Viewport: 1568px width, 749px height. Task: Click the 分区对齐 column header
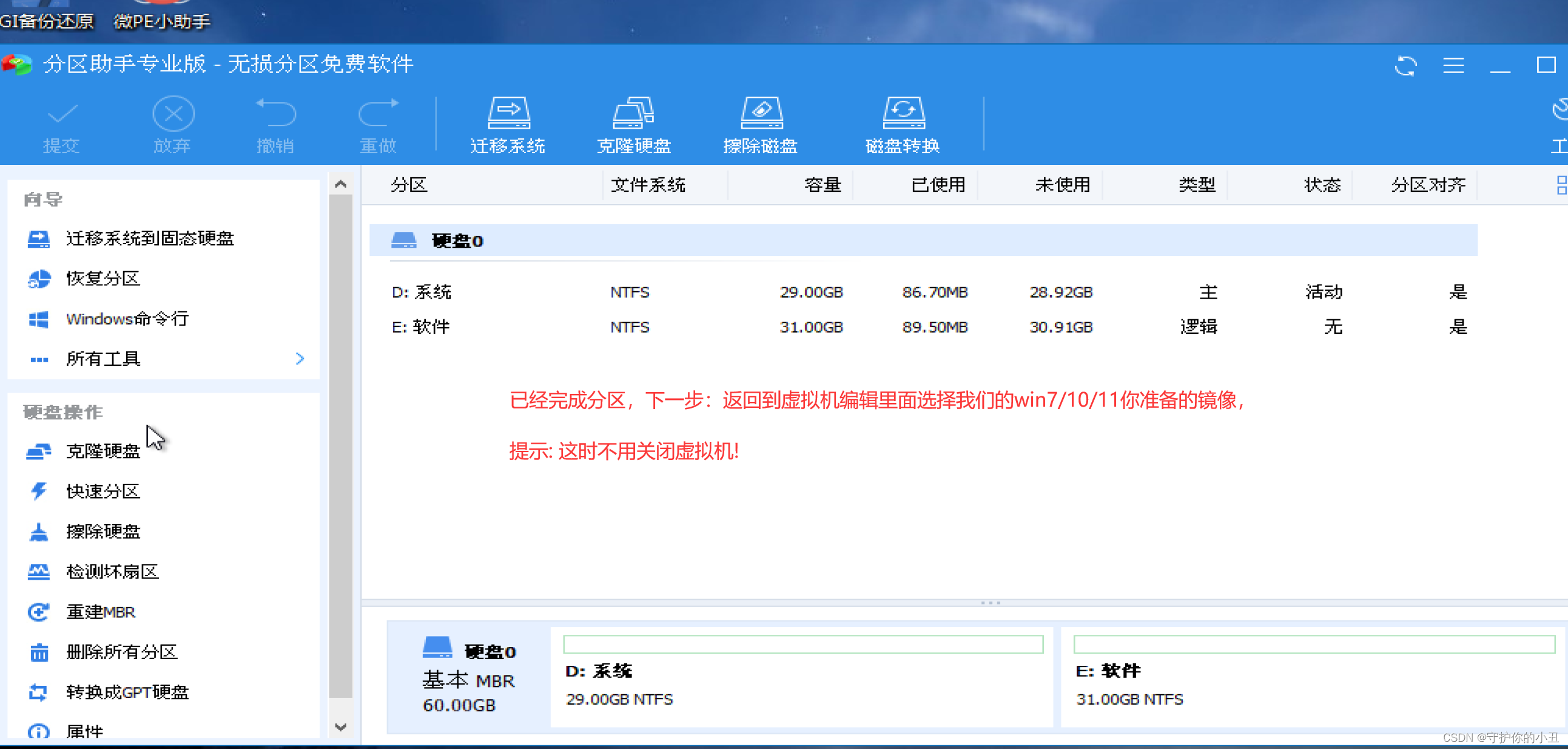coord(1428,185)
